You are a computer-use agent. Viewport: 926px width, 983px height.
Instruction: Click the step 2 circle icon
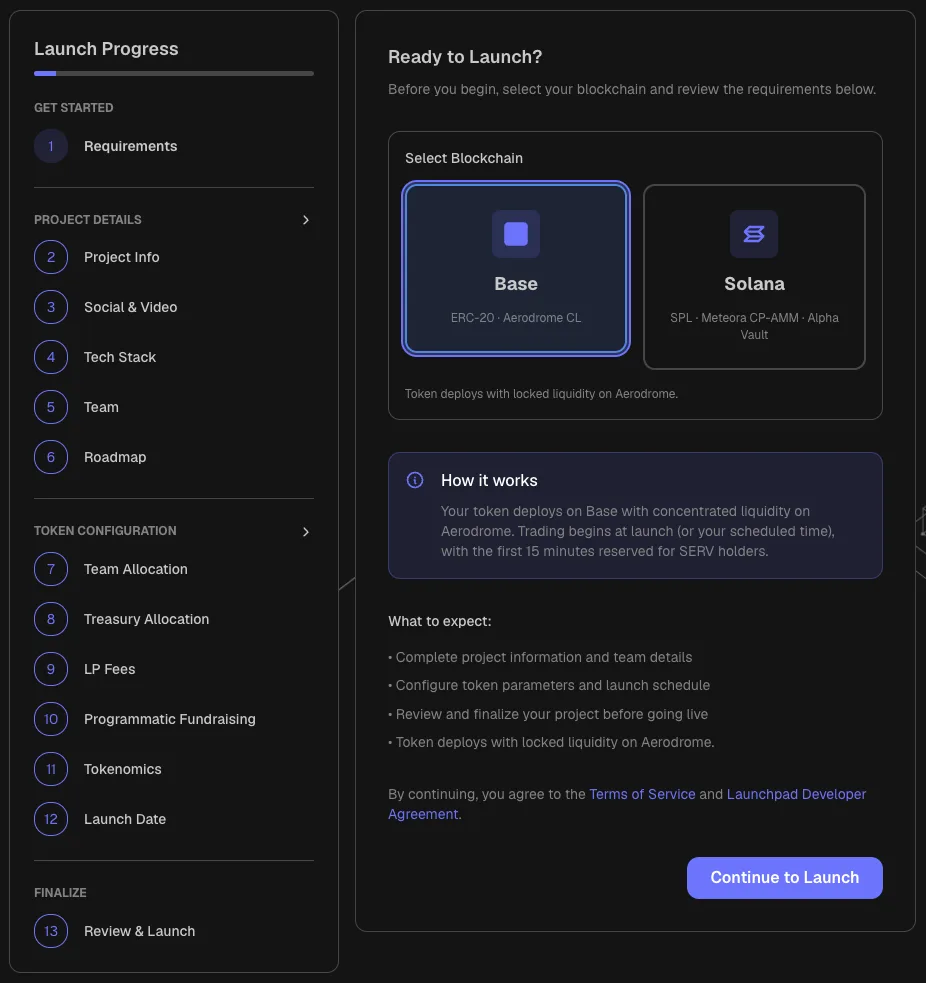[51, 257]
